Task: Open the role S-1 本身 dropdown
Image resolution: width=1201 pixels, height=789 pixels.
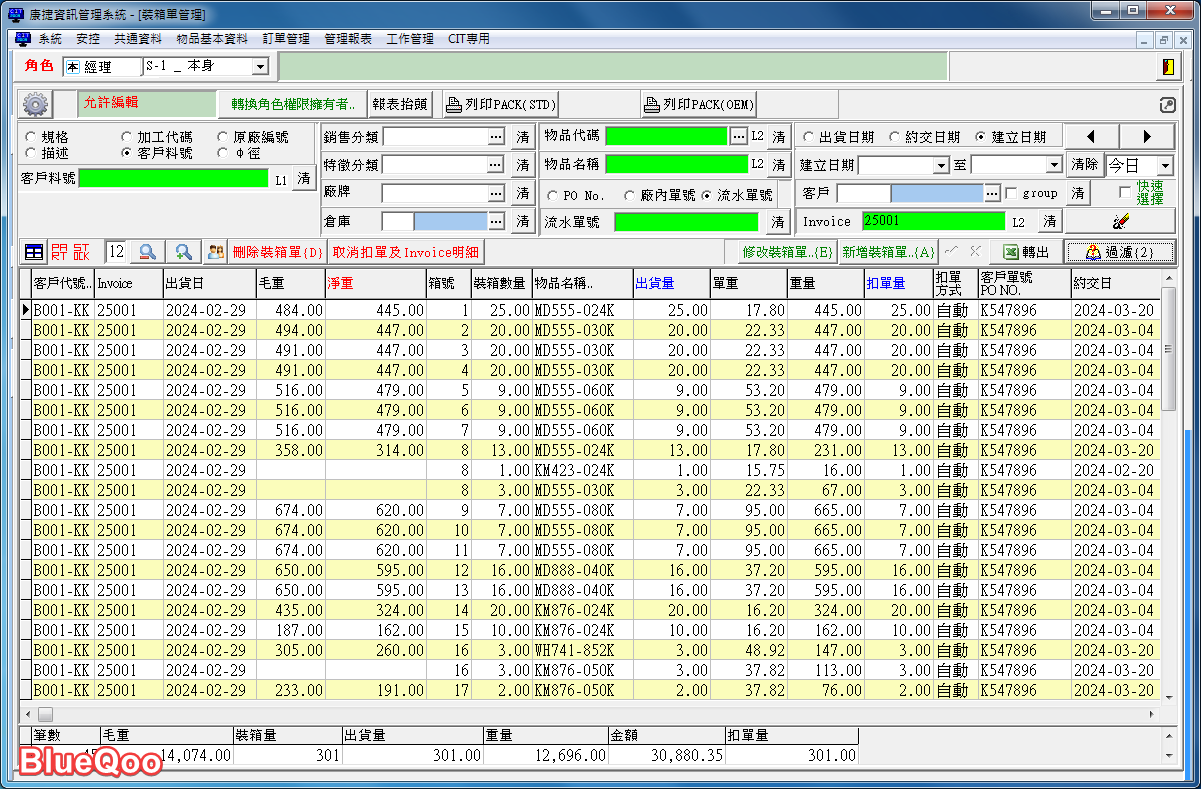Action: coord(260,67)
